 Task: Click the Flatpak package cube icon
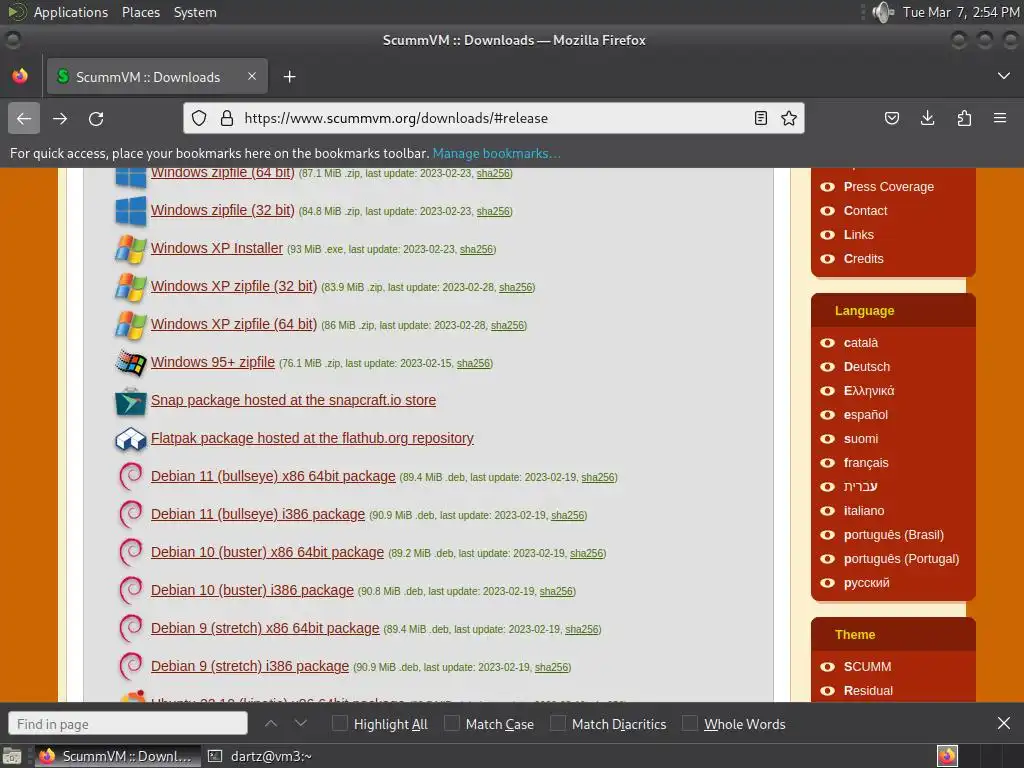(x=131, y=439)
